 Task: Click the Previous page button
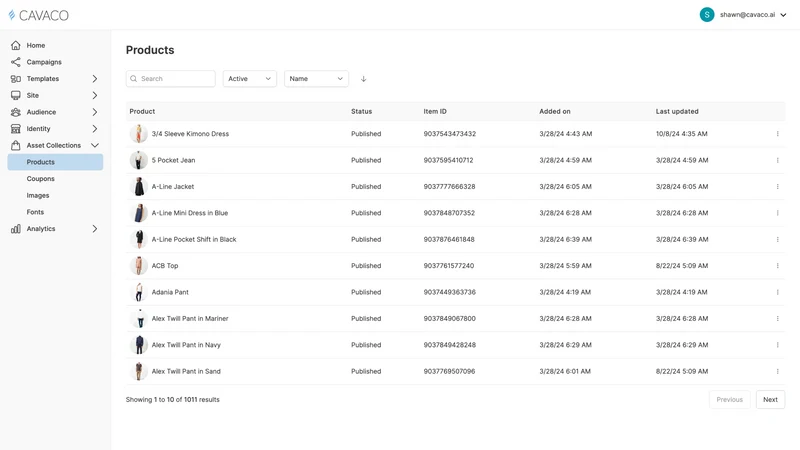click(x=730, y=399)
